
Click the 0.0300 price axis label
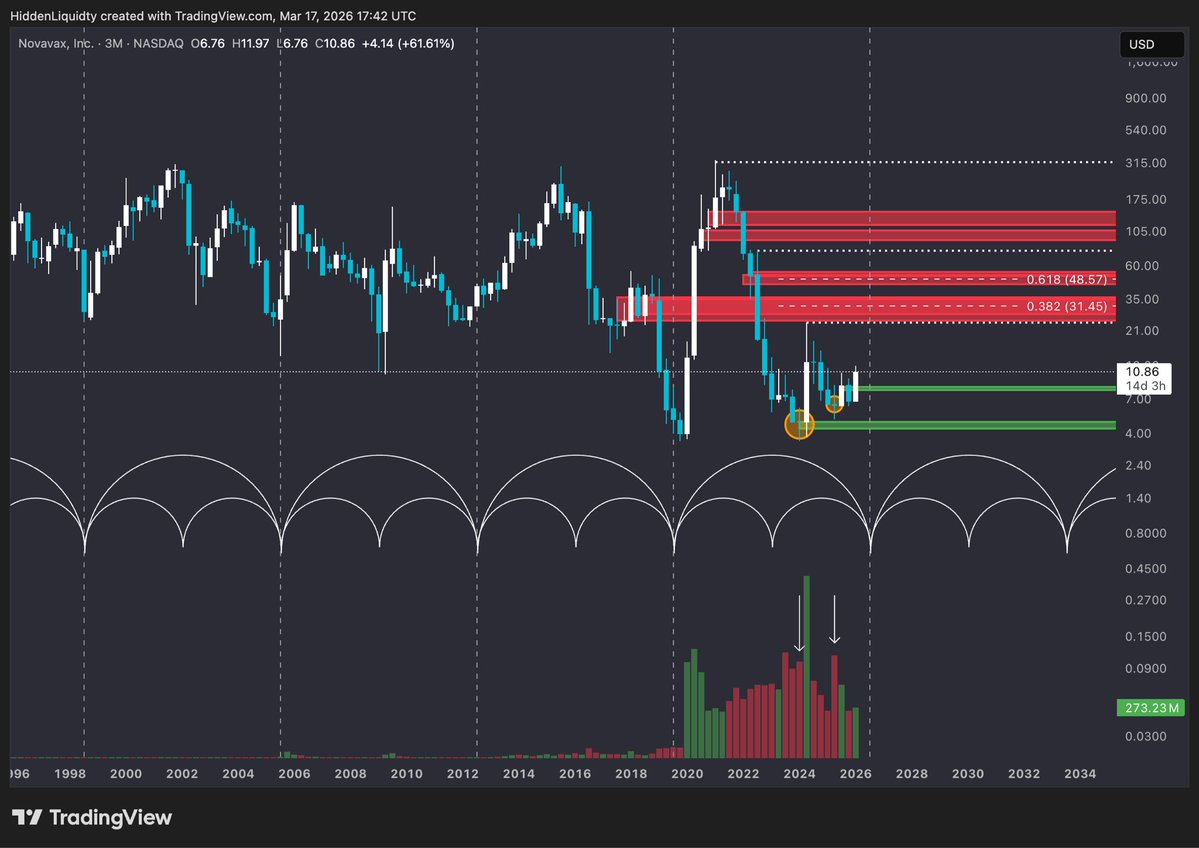click(x=1145, y=736)
